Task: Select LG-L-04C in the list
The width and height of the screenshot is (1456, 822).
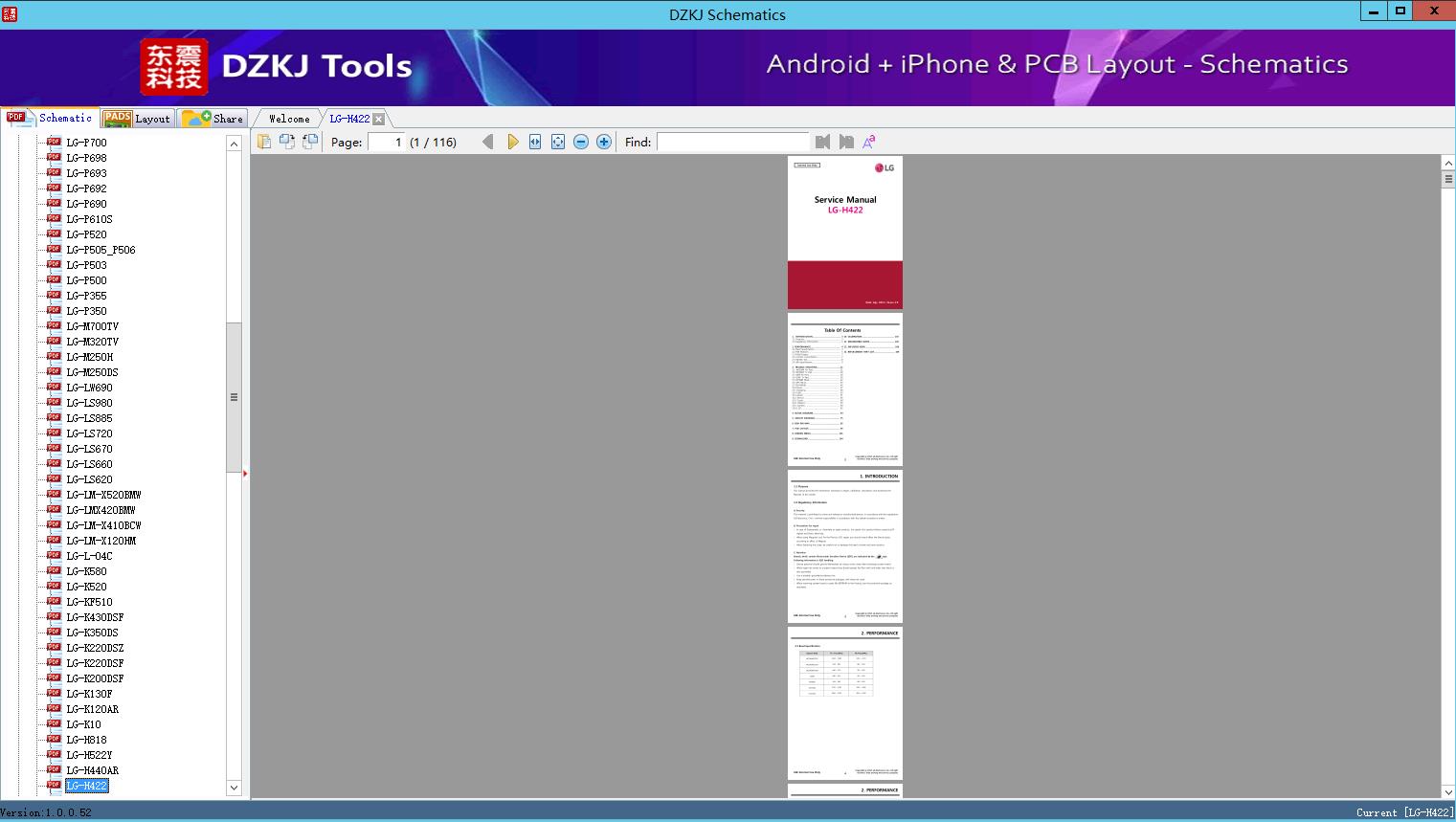Action: point(90,556)
